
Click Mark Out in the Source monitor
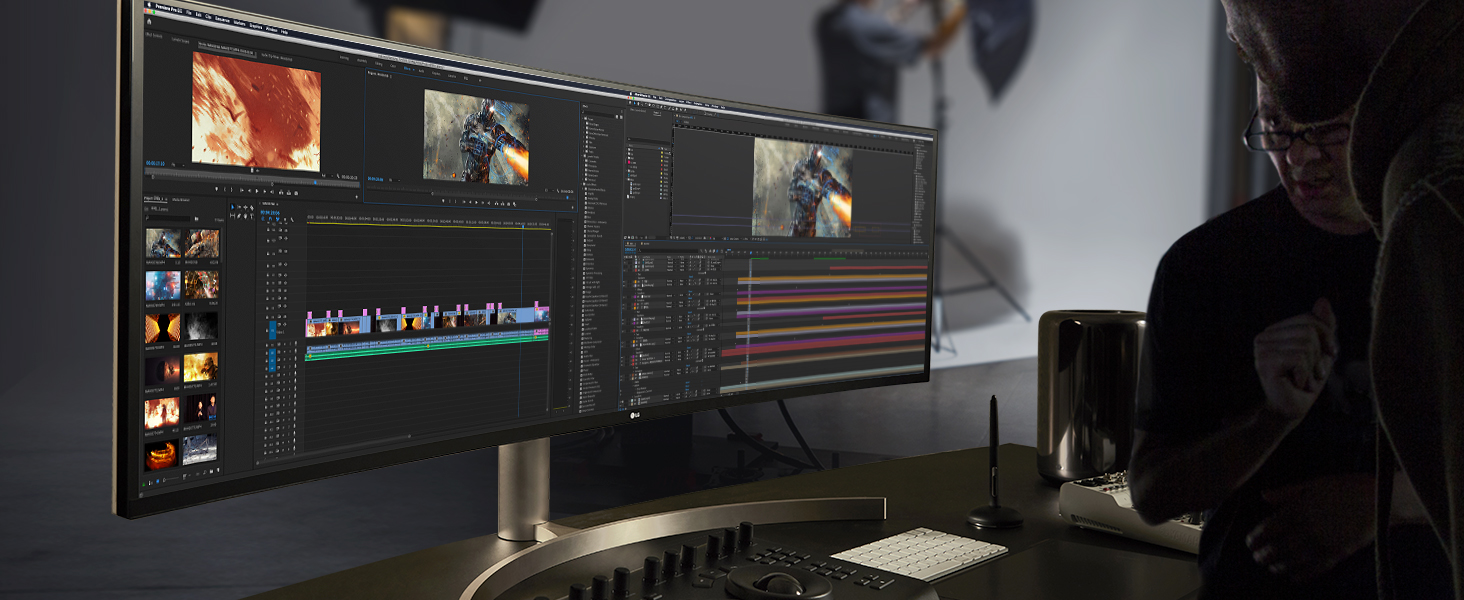pyautogui.click(x=231, y=190)
